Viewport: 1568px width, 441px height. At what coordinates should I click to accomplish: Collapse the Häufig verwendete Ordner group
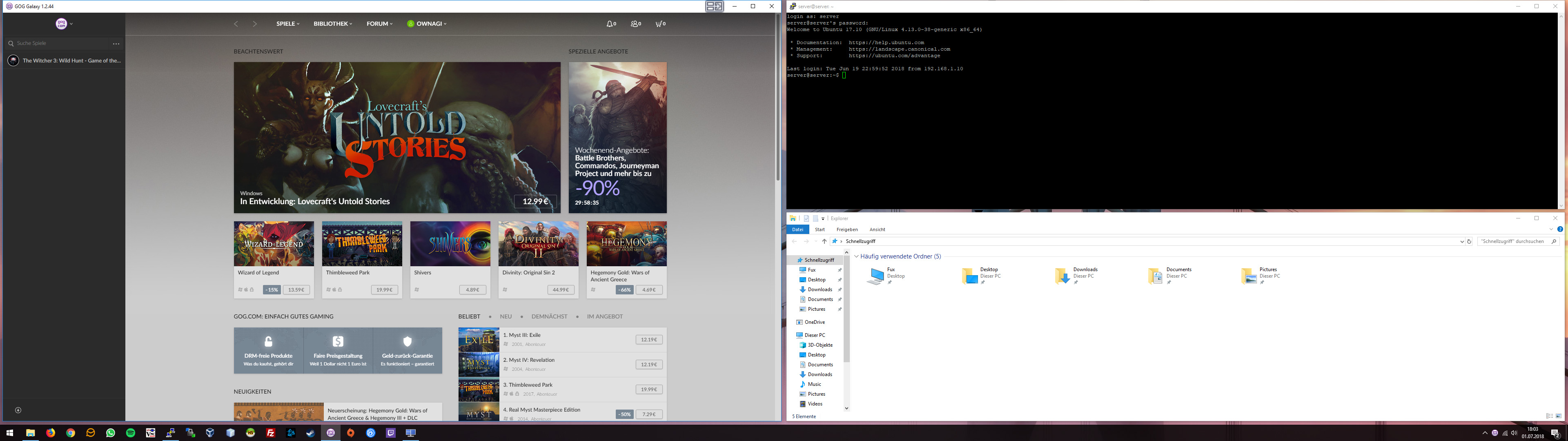point(856,256)
